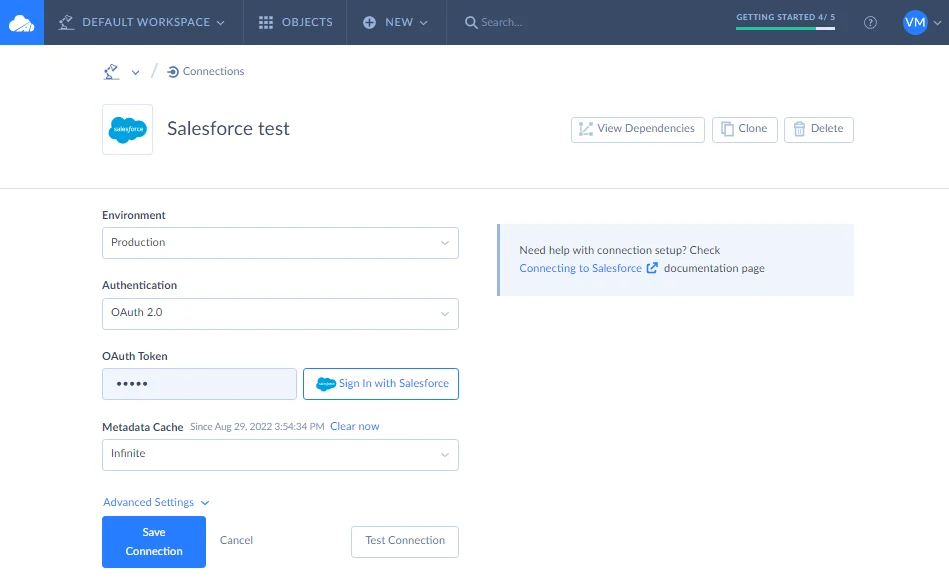The height and width of the screenshot is (584, 949).
Task: Open the Metadata Cache dropdown showing Infinite
Action: tap(280, 454)
